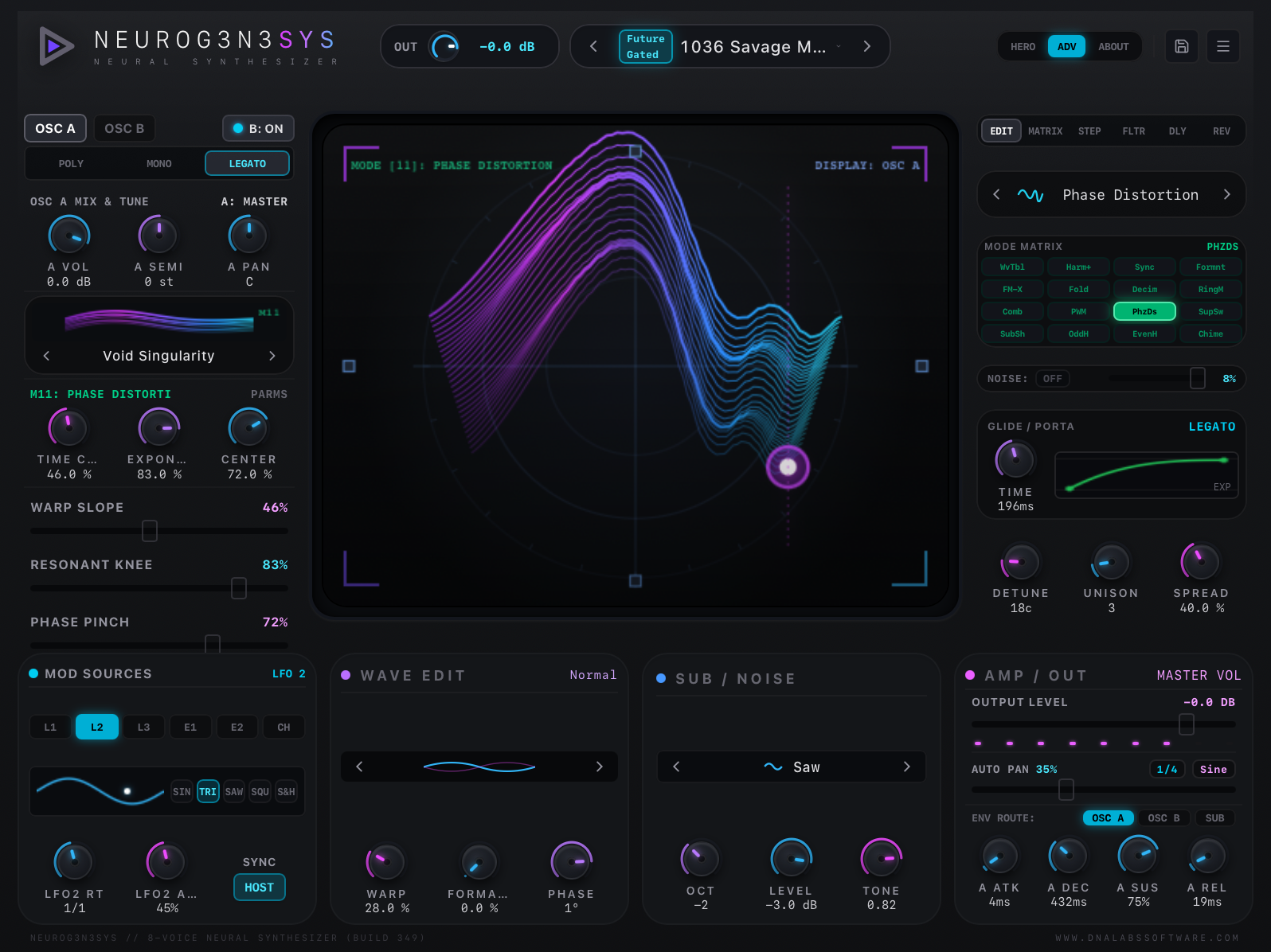Click next mode arrow beside Phase Distortion
This screenshot has height=952, width=1271.
click(1226, 194)
